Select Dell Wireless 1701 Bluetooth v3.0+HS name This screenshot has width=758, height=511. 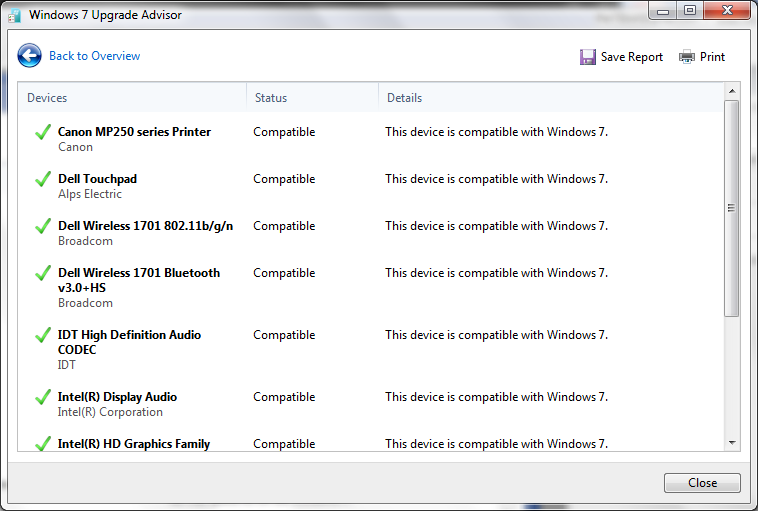[138, 280]
